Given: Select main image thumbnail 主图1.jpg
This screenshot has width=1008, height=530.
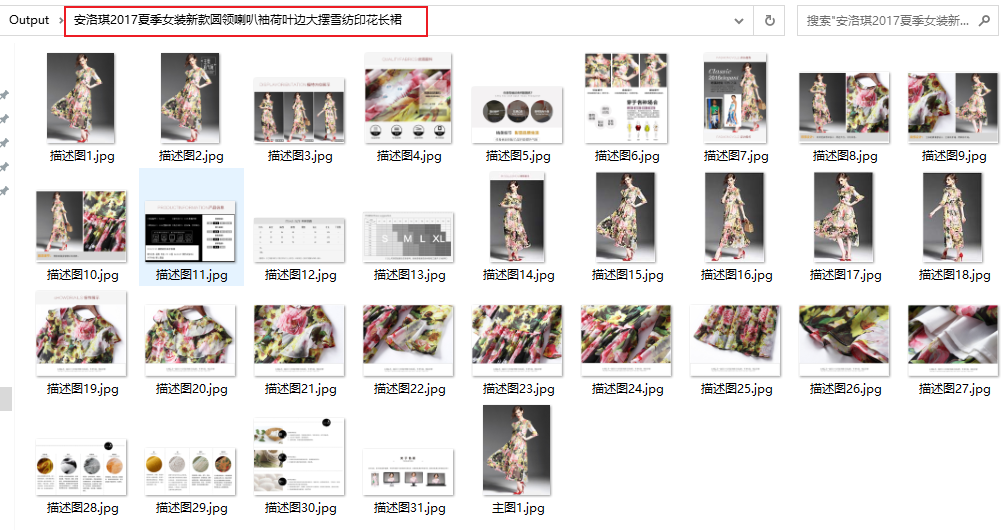Looking at the screenshot, I should (517, 450).
